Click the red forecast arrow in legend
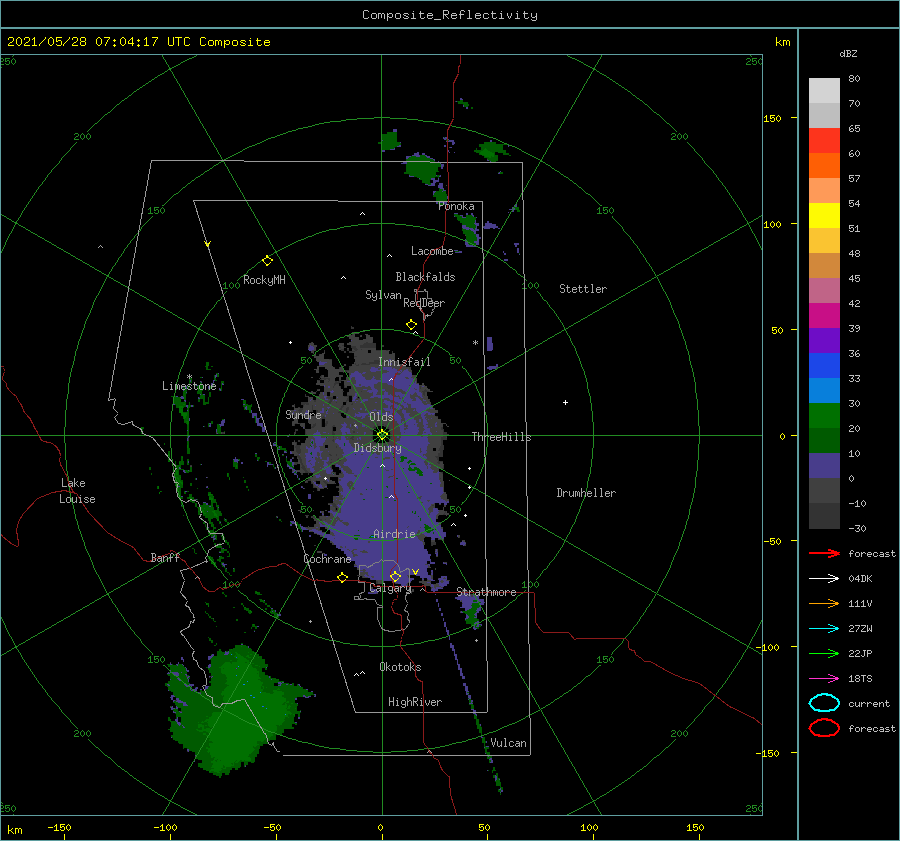900x841 pixels. 824,553
